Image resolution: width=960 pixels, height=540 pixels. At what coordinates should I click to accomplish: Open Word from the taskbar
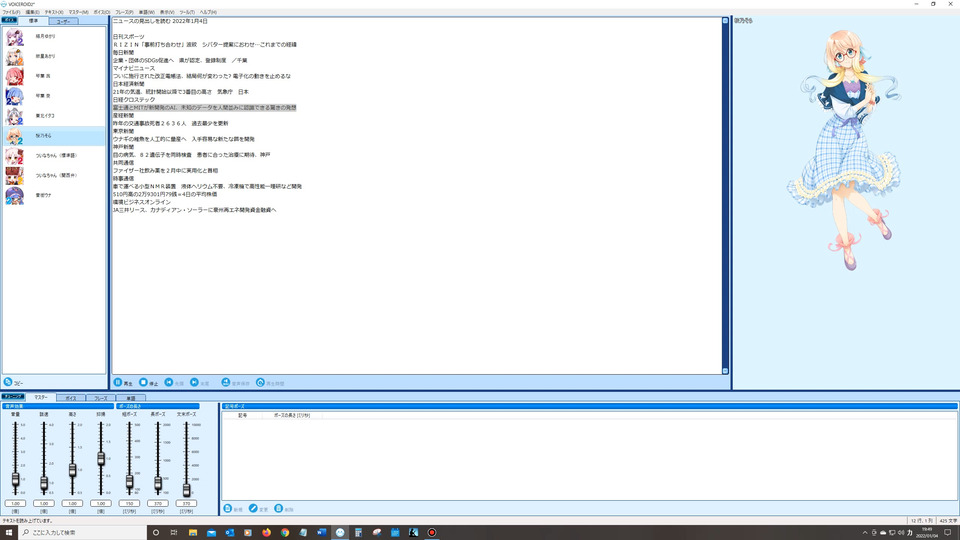coord(321,533)
